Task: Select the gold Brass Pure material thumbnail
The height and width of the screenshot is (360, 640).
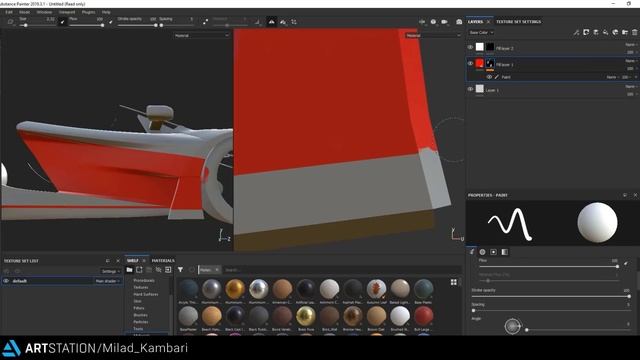Action: coord(306,316)
